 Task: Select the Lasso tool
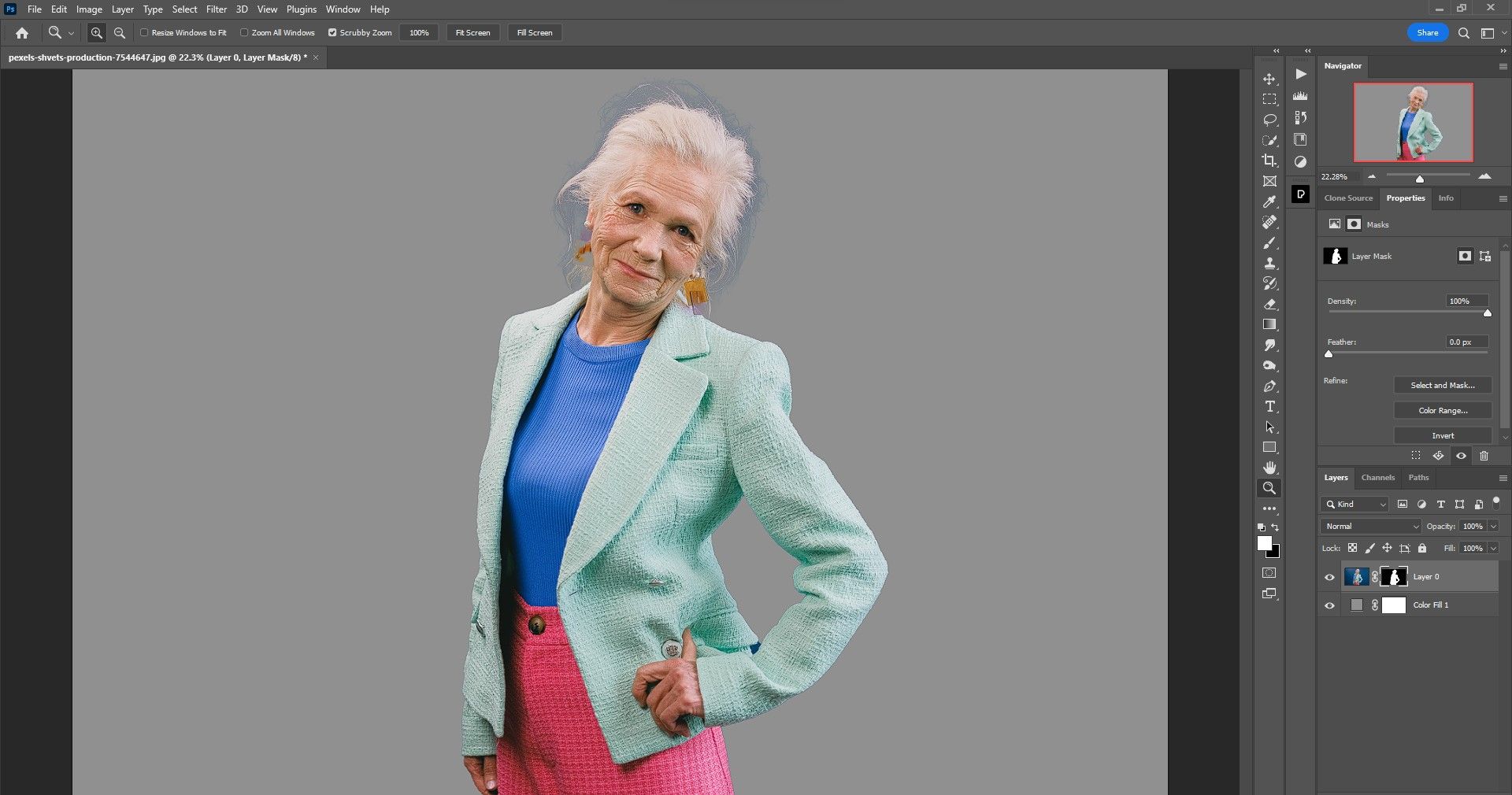coord(1269,120)
